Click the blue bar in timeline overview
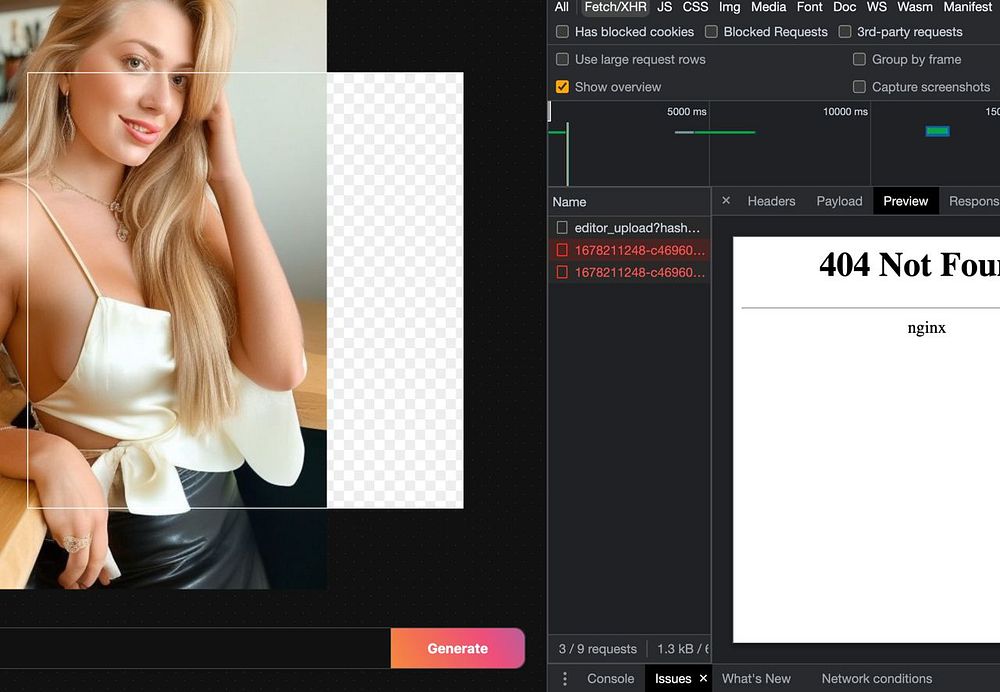 937,131
